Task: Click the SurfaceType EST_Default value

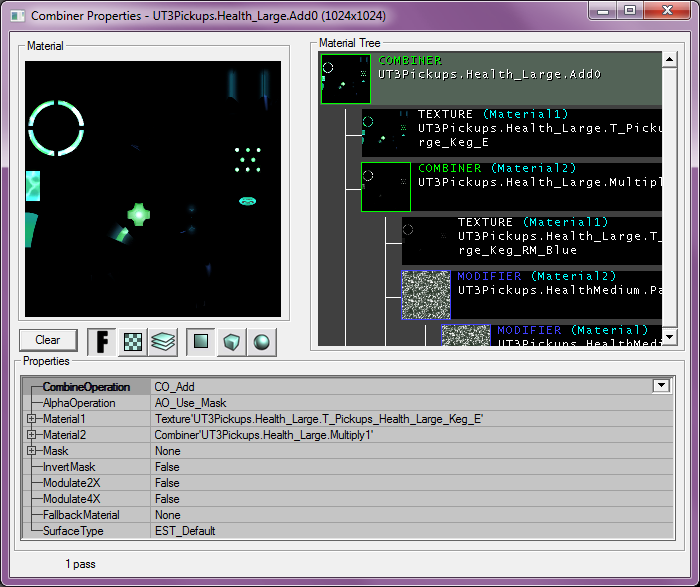Action: (x=185, y=531)
